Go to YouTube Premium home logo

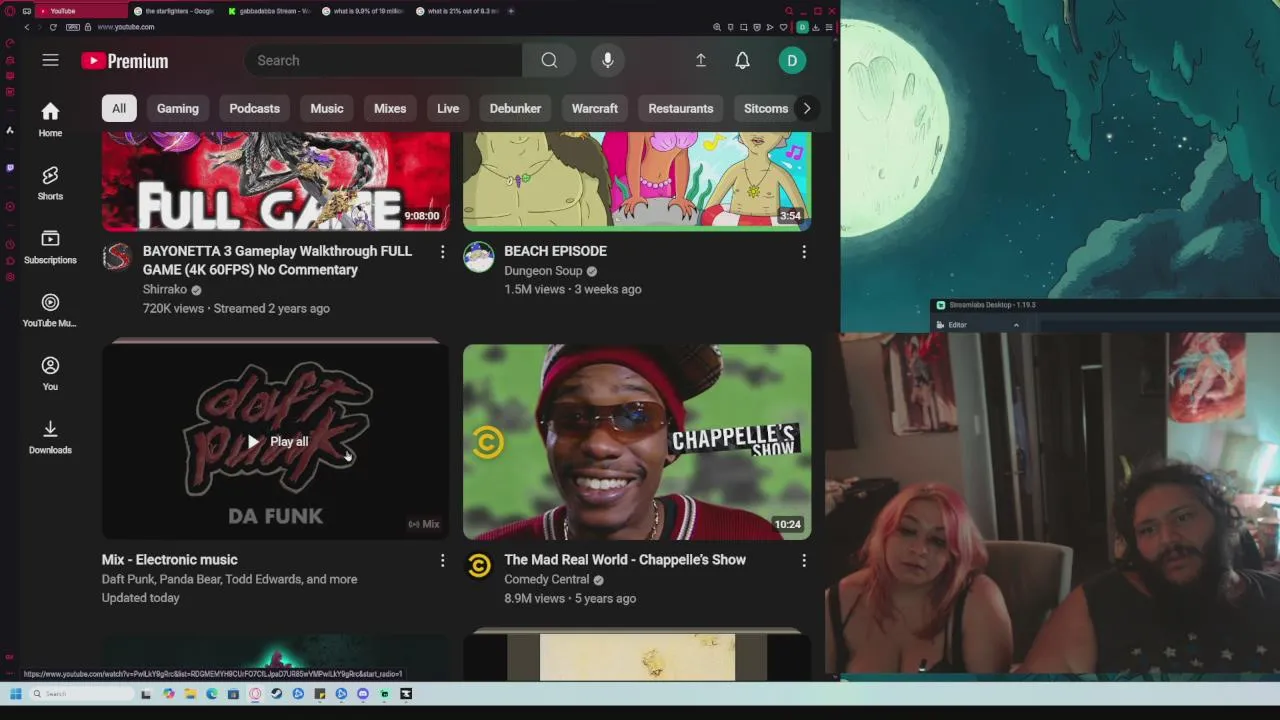pos(125,61)
